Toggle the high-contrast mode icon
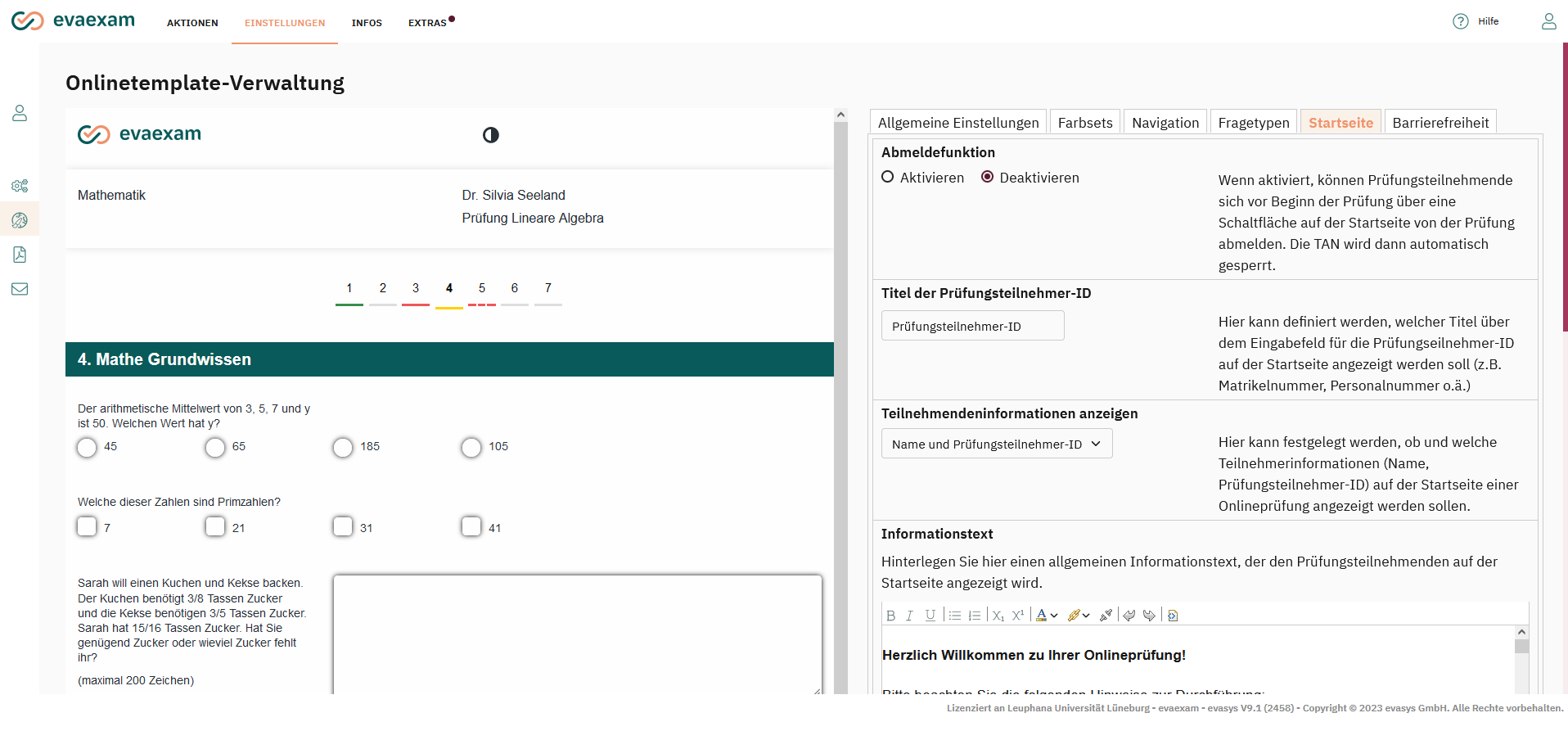The image size is (1568, 731). point(490,135)
